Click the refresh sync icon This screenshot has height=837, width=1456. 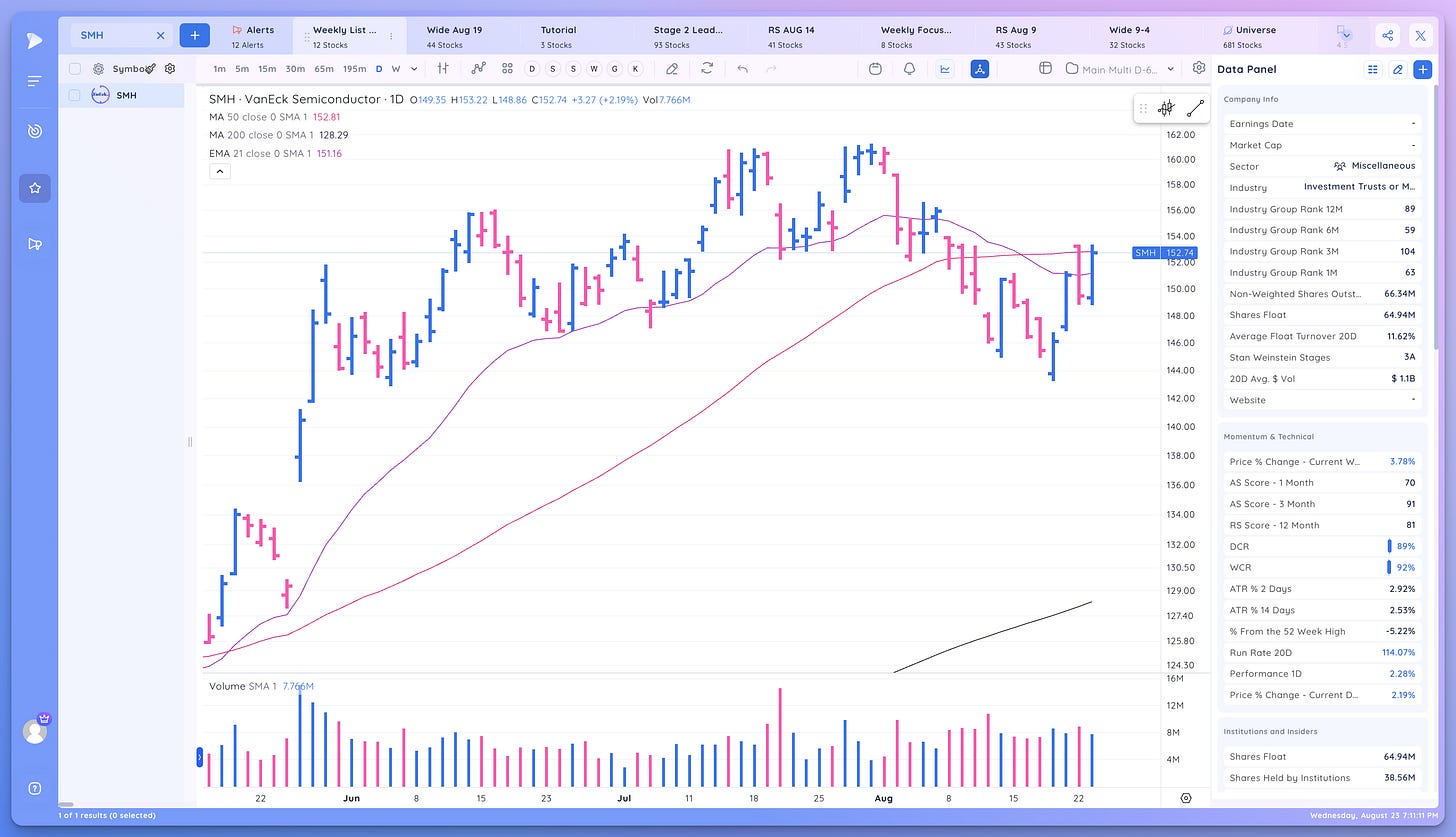[x=707, y=69]
